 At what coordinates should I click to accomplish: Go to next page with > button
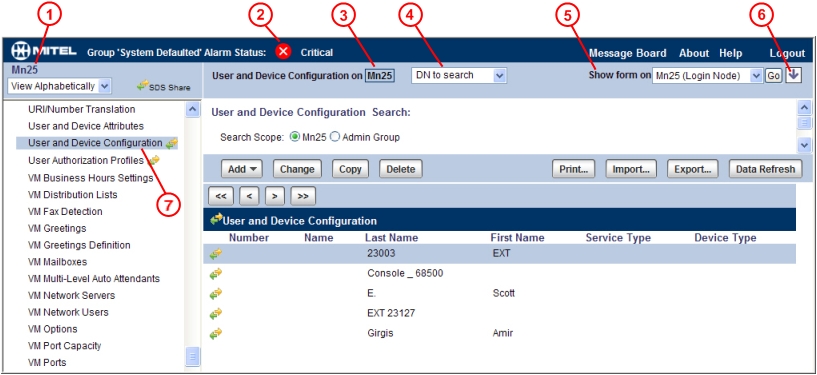pyautogui.click(x=275, y=196)
